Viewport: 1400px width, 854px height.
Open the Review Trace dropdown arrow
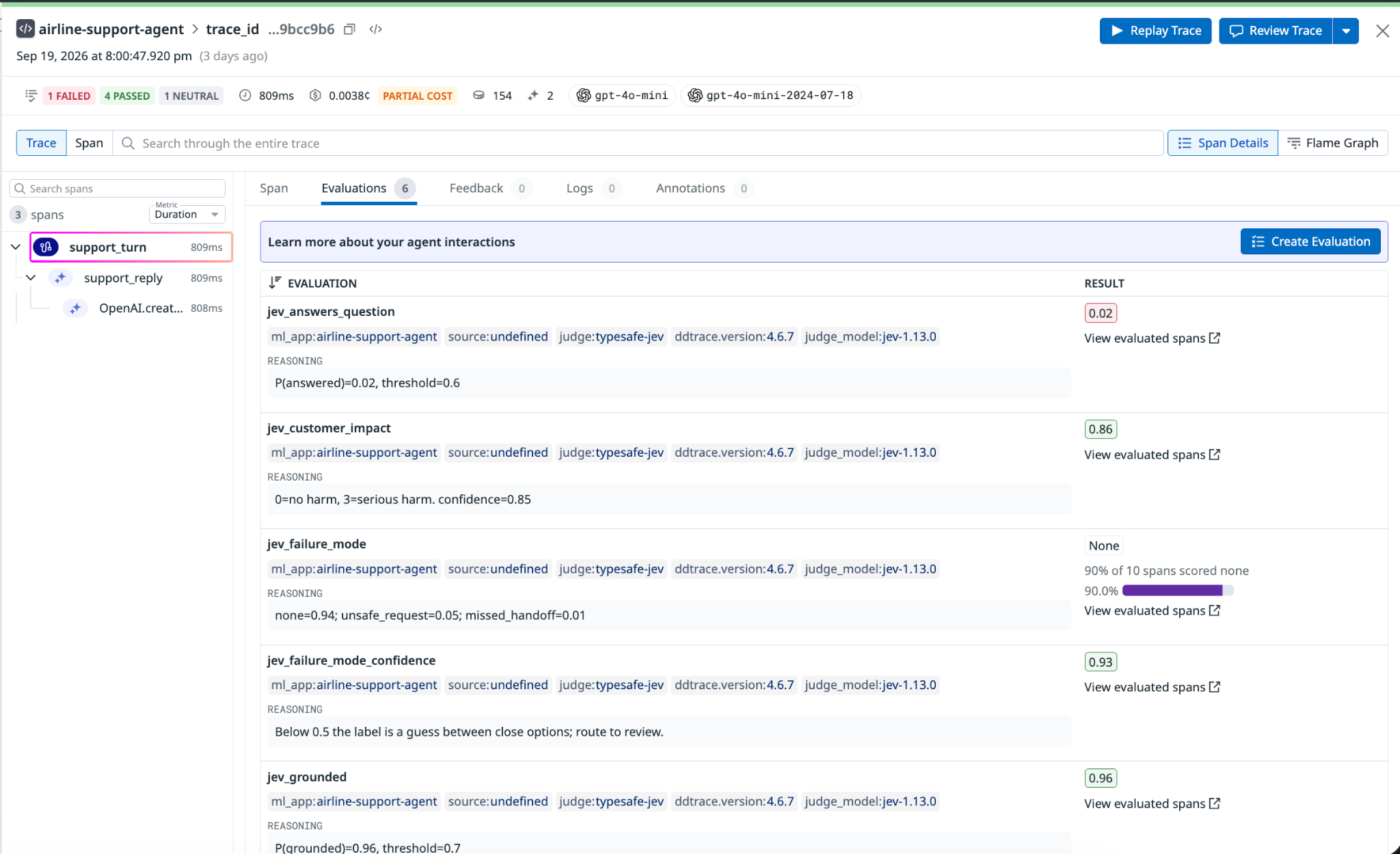(x=1345, y=31)
